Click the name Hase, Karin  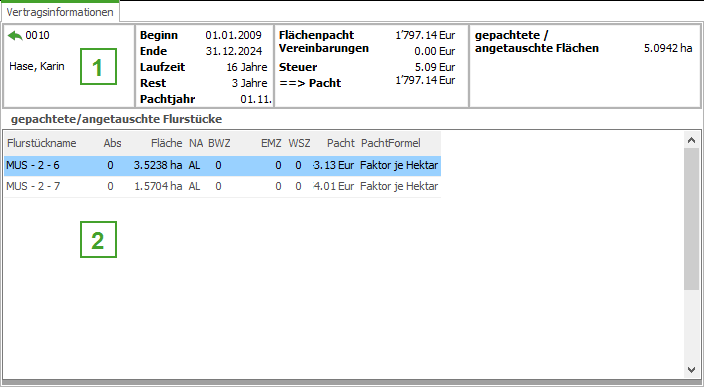[37, 66]
